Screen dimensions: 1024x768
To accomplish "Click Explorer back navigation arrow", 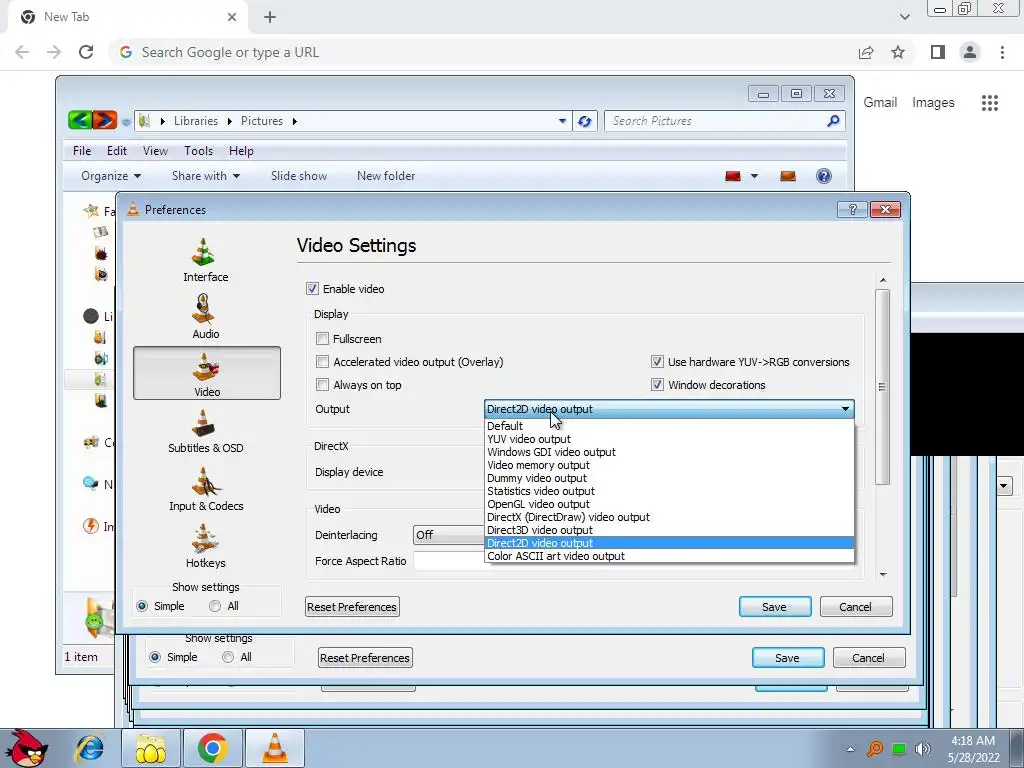I will pos(80,120).
